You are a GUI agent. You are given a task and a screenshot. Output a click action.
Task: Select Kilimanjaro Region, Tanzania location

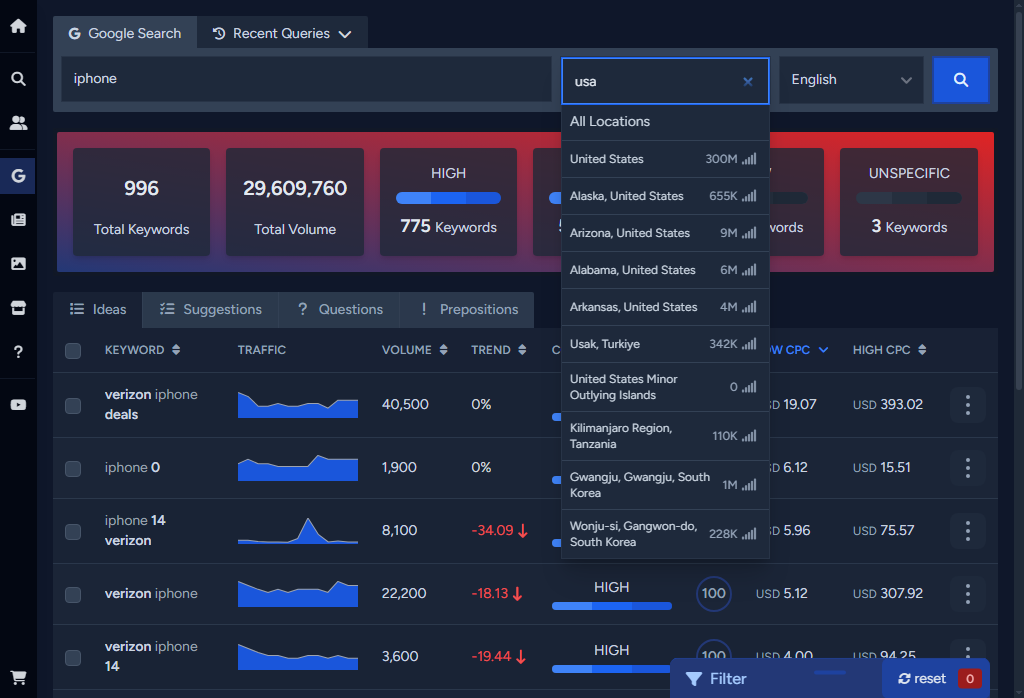(665, 436)
